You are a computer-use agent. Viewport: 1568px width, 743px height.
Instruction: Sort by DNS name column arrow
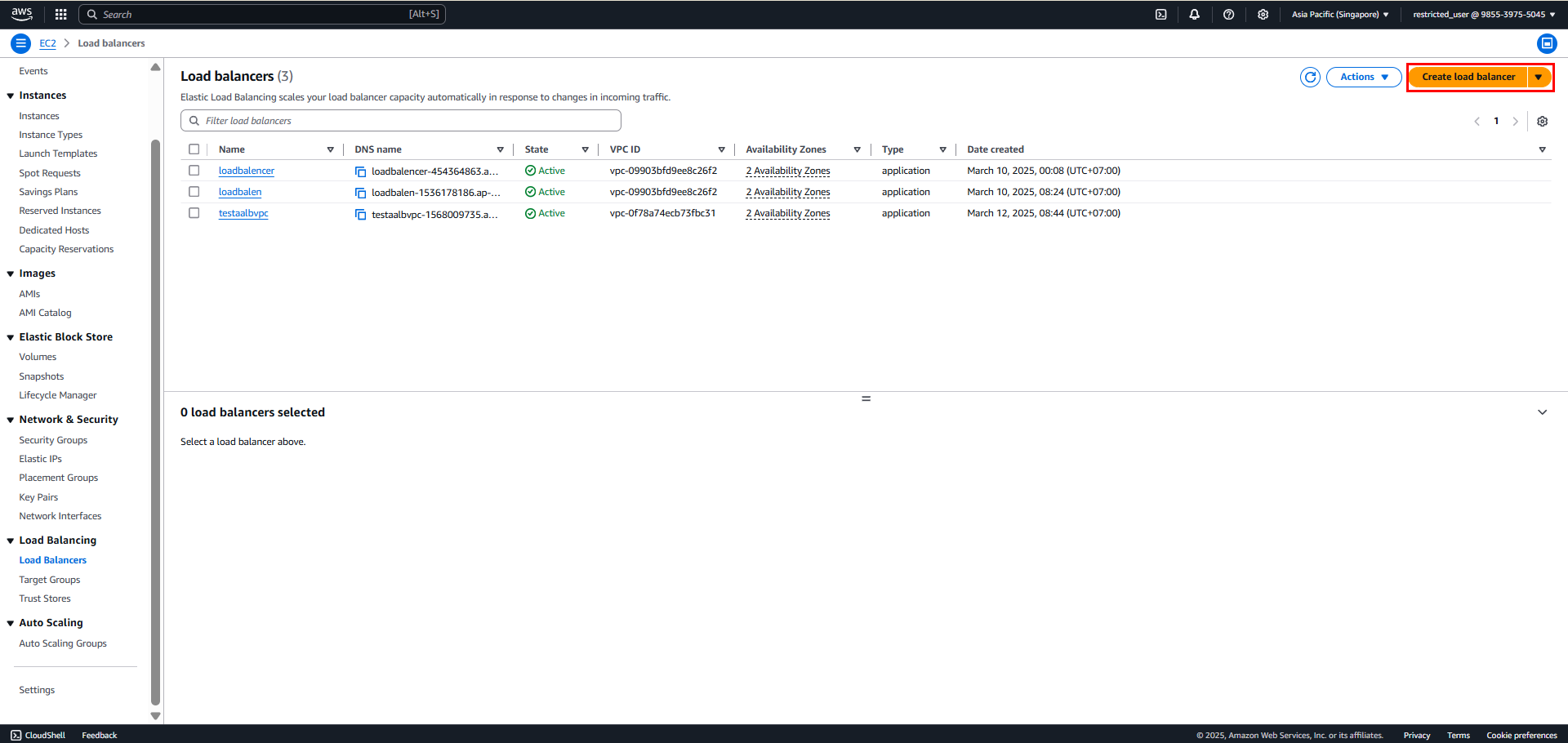click(x=500, y=149)
